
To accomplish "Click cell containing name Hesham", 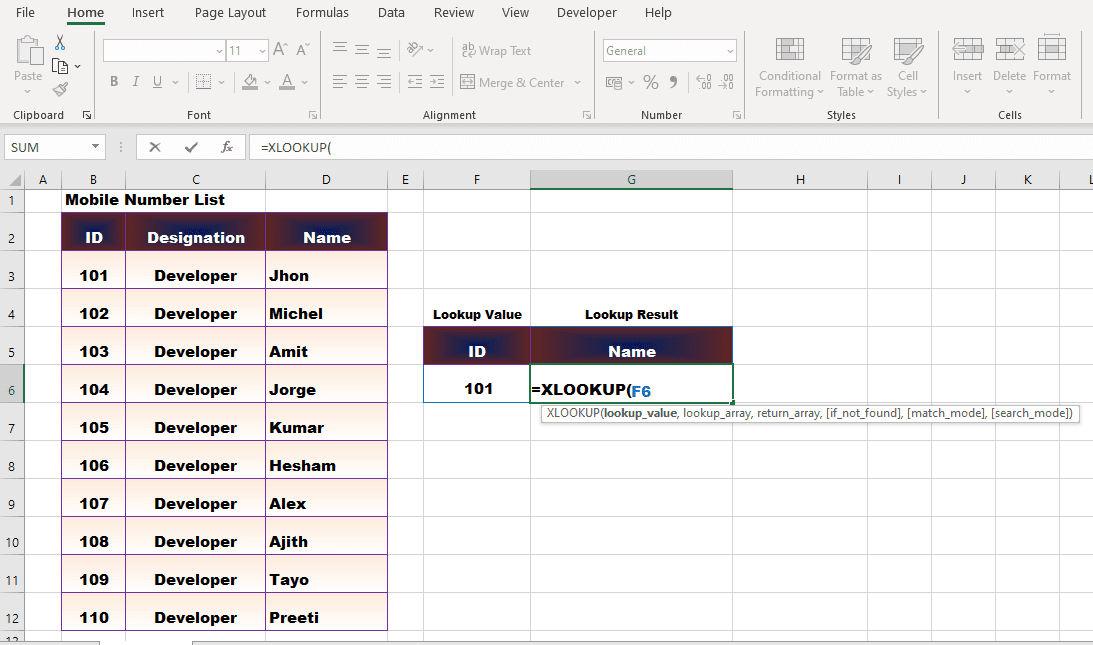I will coord(326,460).
